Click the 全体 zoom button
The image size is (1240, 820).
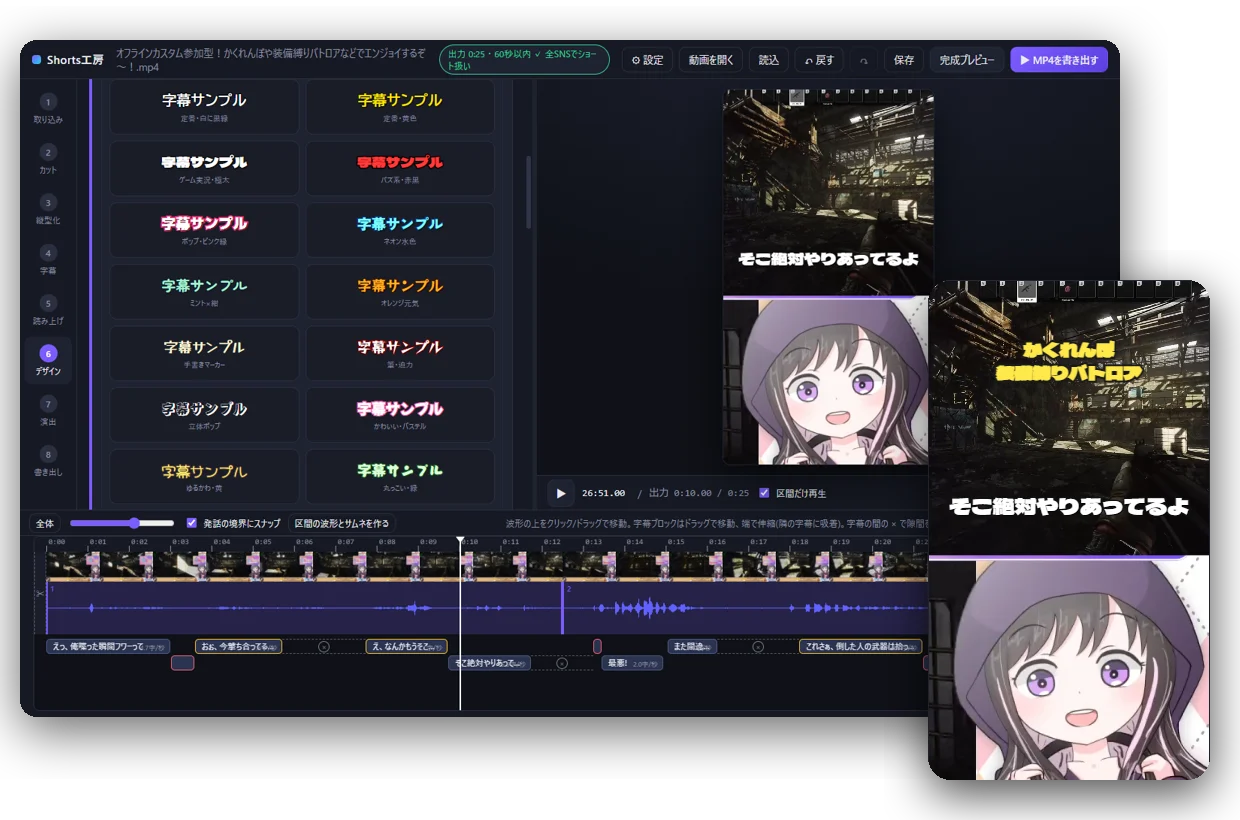coord(45,523)
